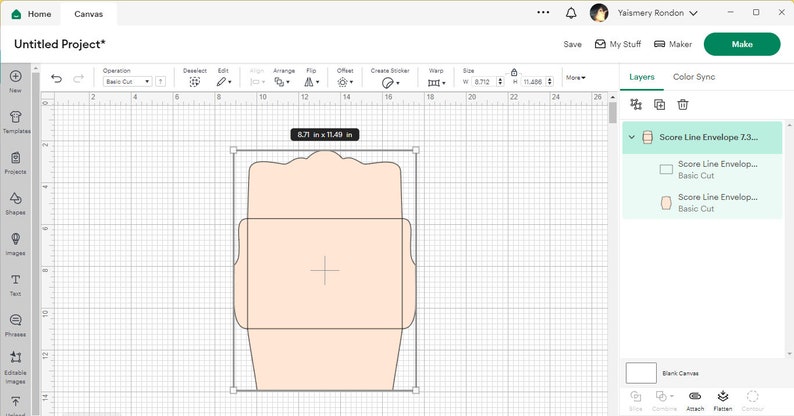Image resolution: width=794 pixels, height=416 pixels.
Task: Click the height input field
Action: [x=533, y=81]
